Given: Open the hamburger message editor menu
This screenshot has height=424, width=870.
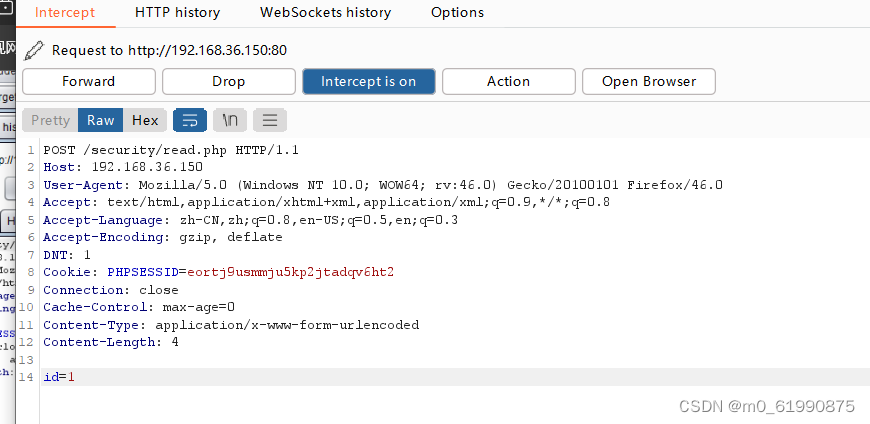Looking at the screenshot, I should (x=269, y=120).
